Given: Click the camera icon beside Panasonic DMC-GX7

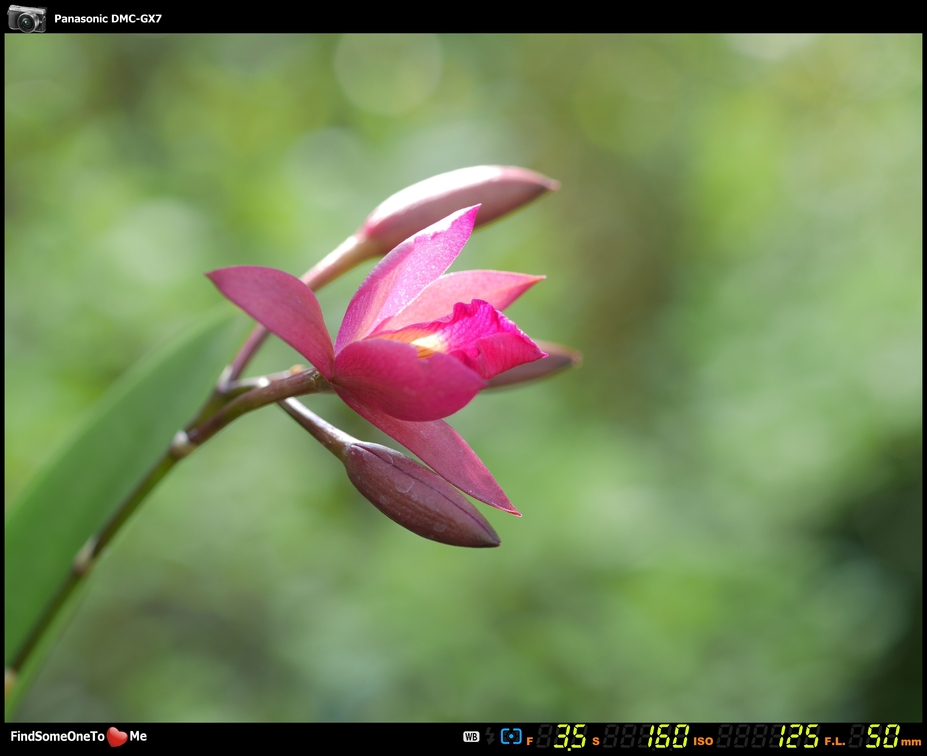Looking at the screenshot, I should coord(27,18).
